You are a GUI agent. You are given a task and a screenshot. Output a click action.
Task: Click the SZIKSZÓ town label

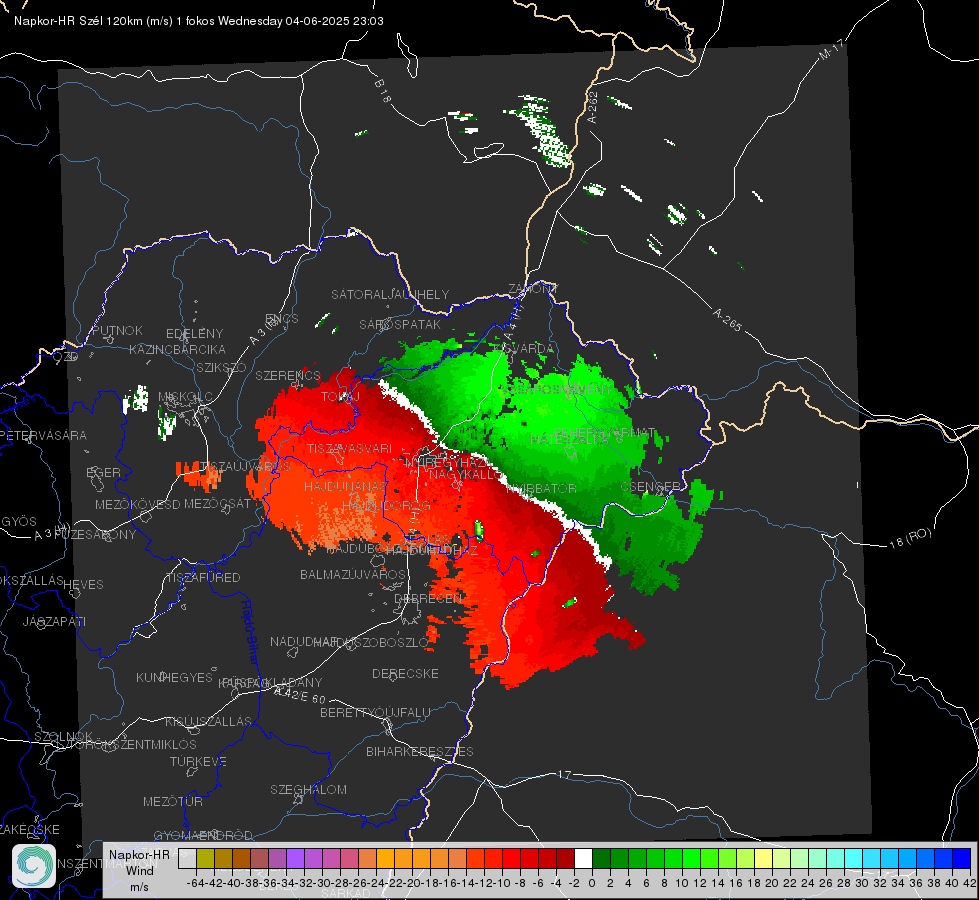221,367
